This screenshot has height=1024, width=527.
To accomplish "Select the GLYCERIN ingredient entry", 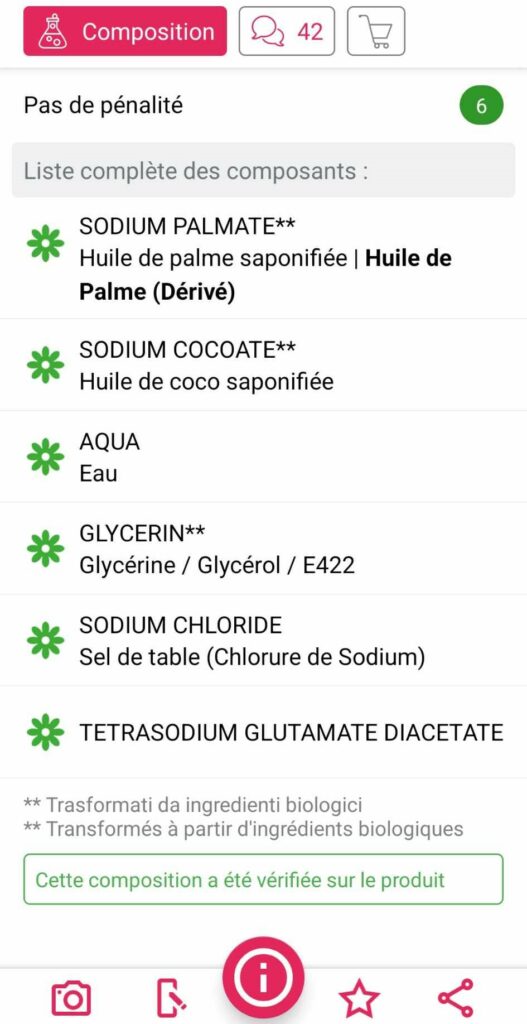I will [x=263, y=549].
